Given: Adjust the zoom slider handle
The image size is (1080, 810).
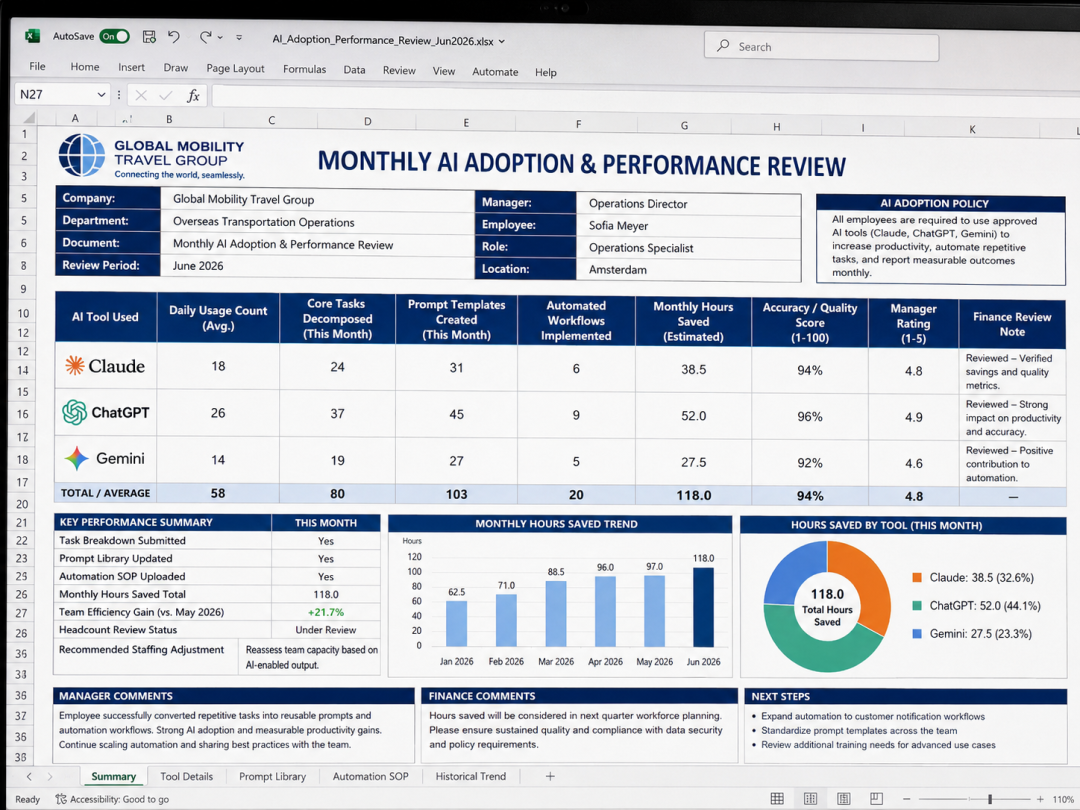Looking at the screenshot, I should 990,799.
